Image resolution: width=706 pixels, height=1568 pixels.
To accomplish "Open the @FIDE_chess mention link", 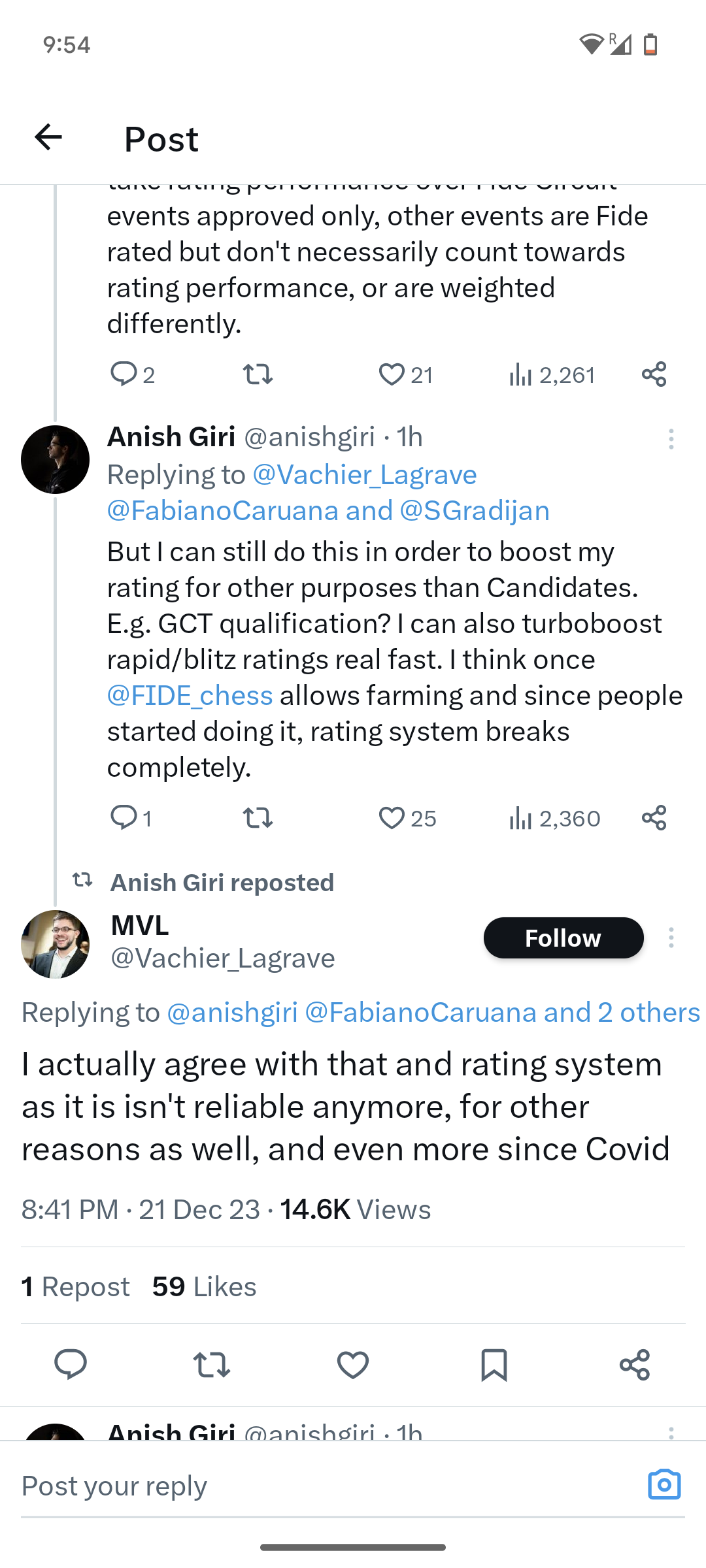I will point(190,696).
